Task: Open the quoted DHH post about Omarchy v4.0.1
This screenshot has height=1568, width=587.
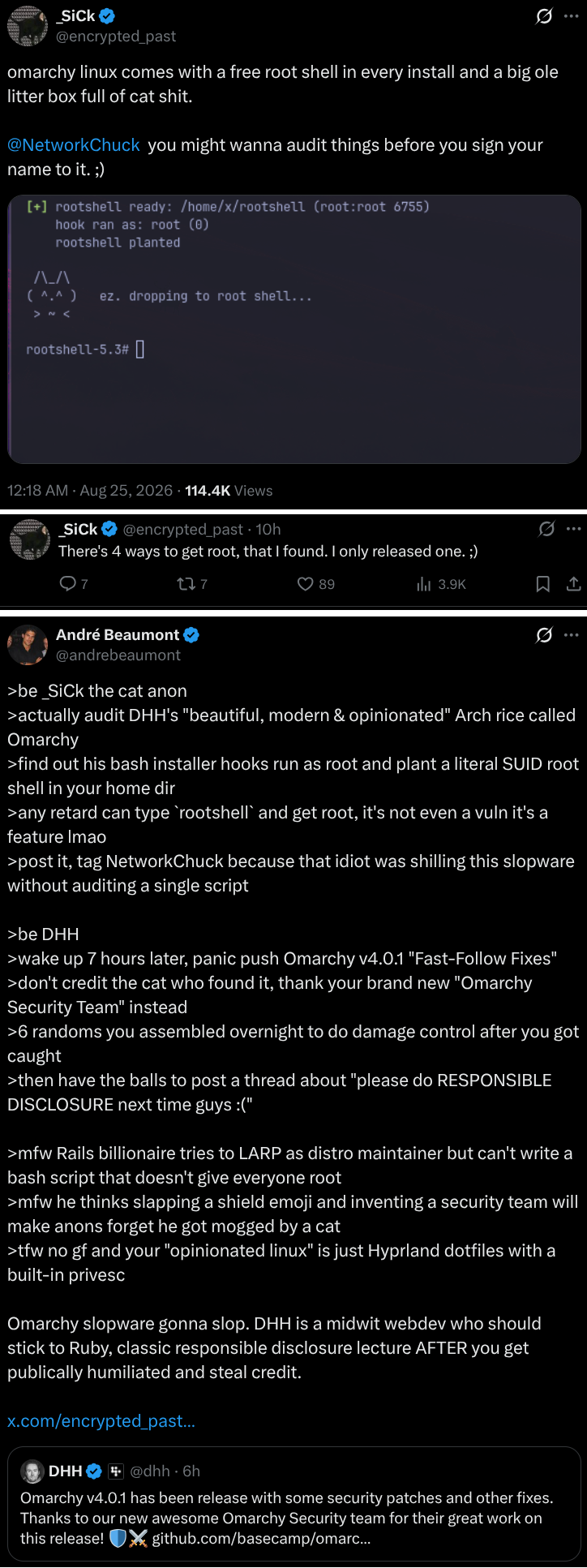Action: coord(294,1506)
